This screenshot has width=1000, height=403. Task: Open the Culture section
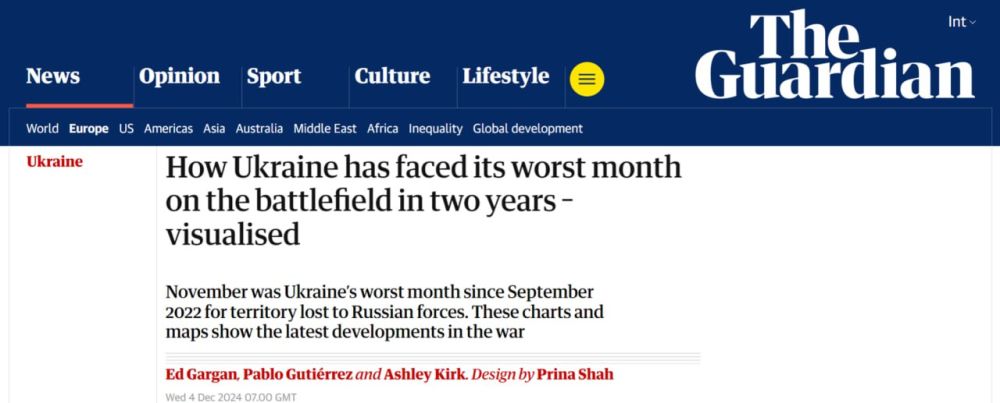click(x=392, y=76)
